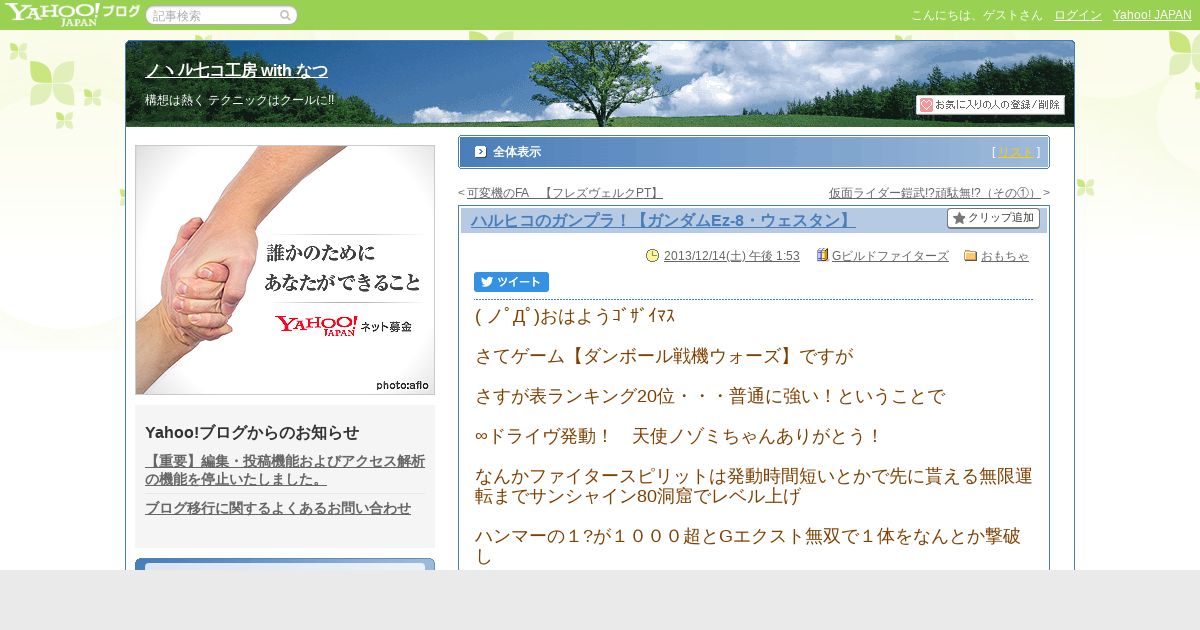
Task: Click the search magnifier icon
Action: tap(285, 15)
